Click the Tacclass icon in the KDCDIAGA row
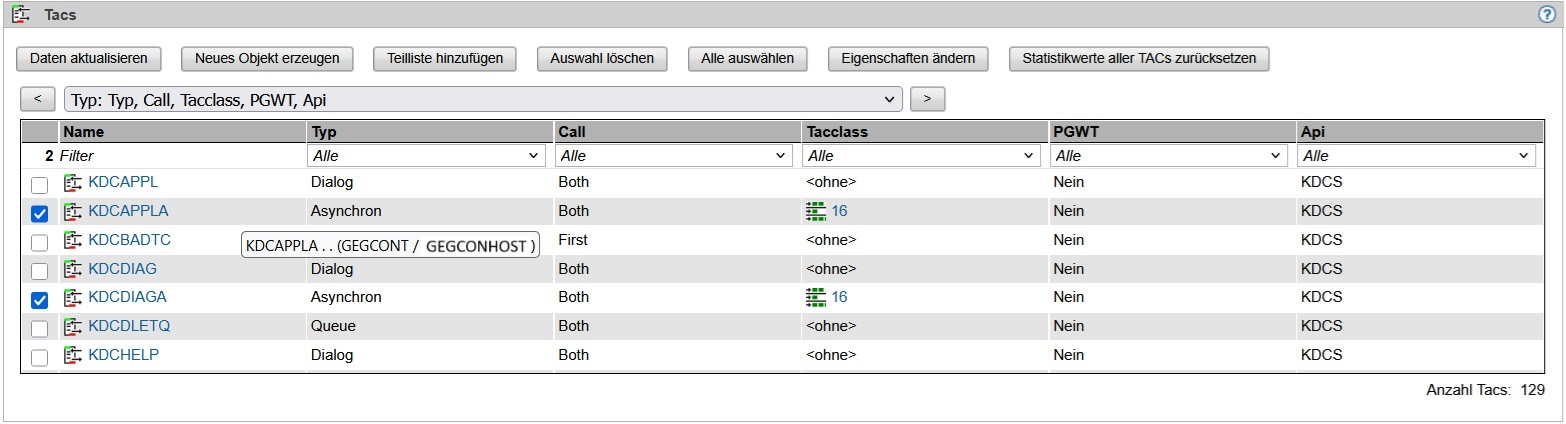The image size is (1566, 424). coord(816,297)
